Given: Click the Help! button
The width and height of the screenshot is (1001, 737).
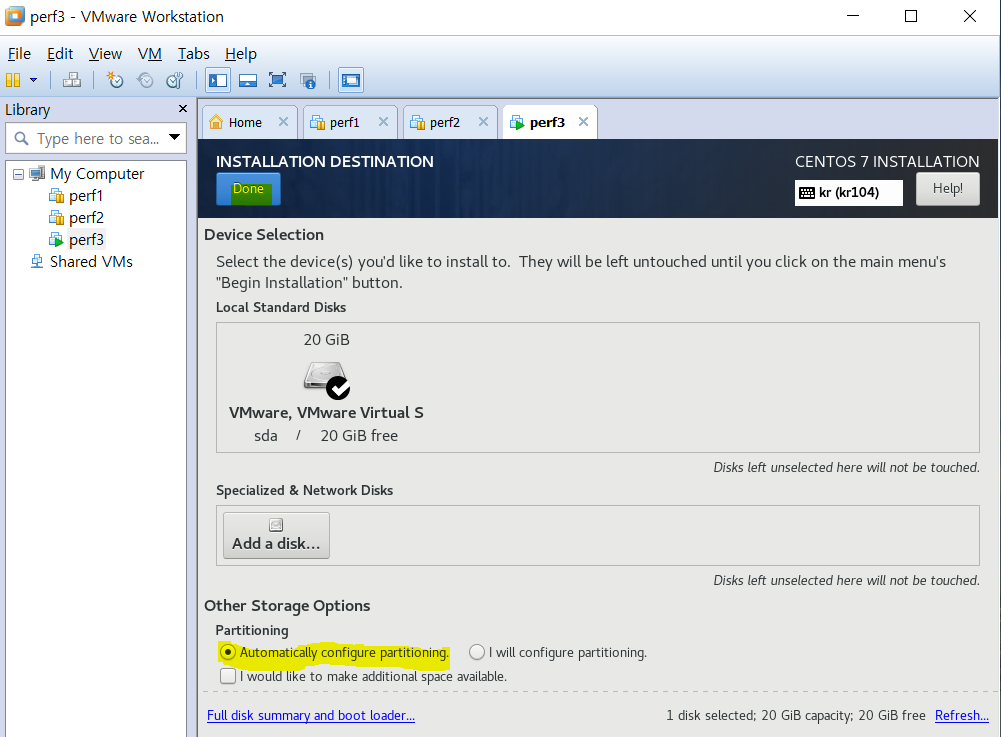Looking at the screenshot, I should pyautogui.click(x=947, y=189).
